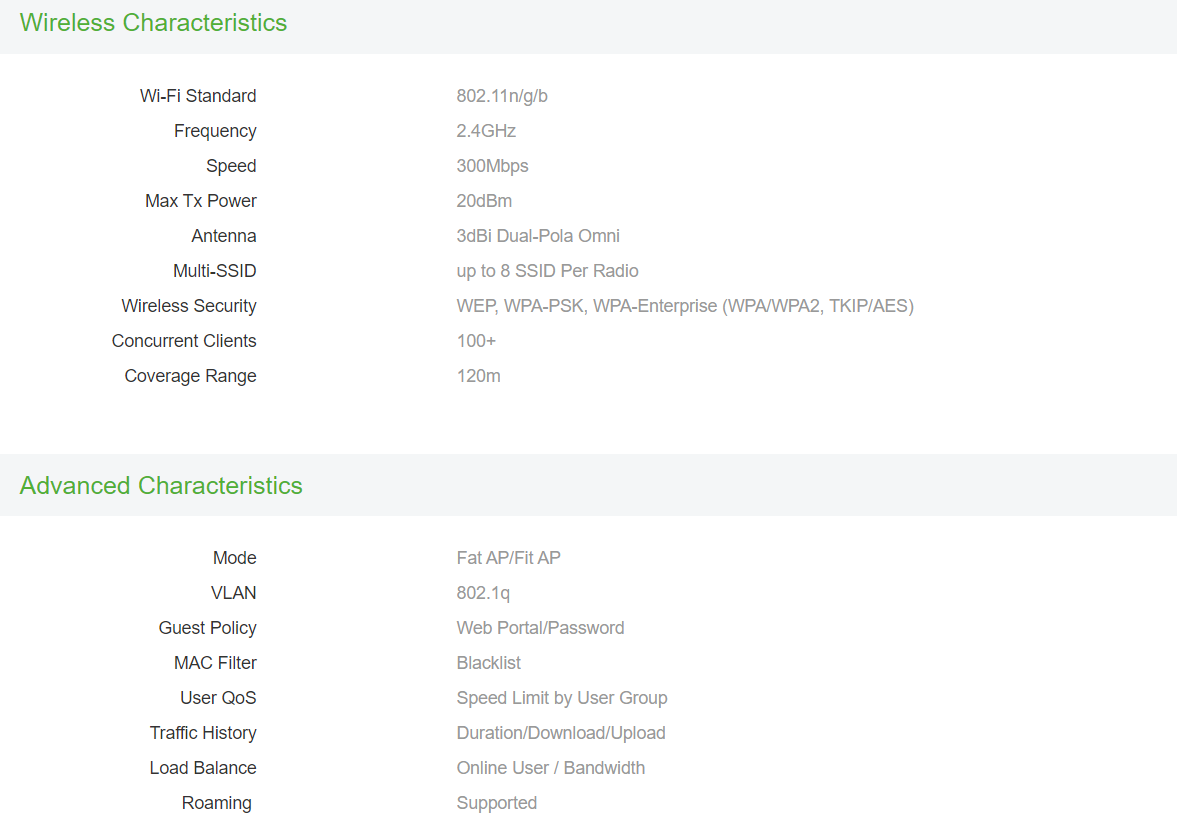Select the 300Mbps speed value
Viewport: 1177px width, 826px height.
[492, 166]
